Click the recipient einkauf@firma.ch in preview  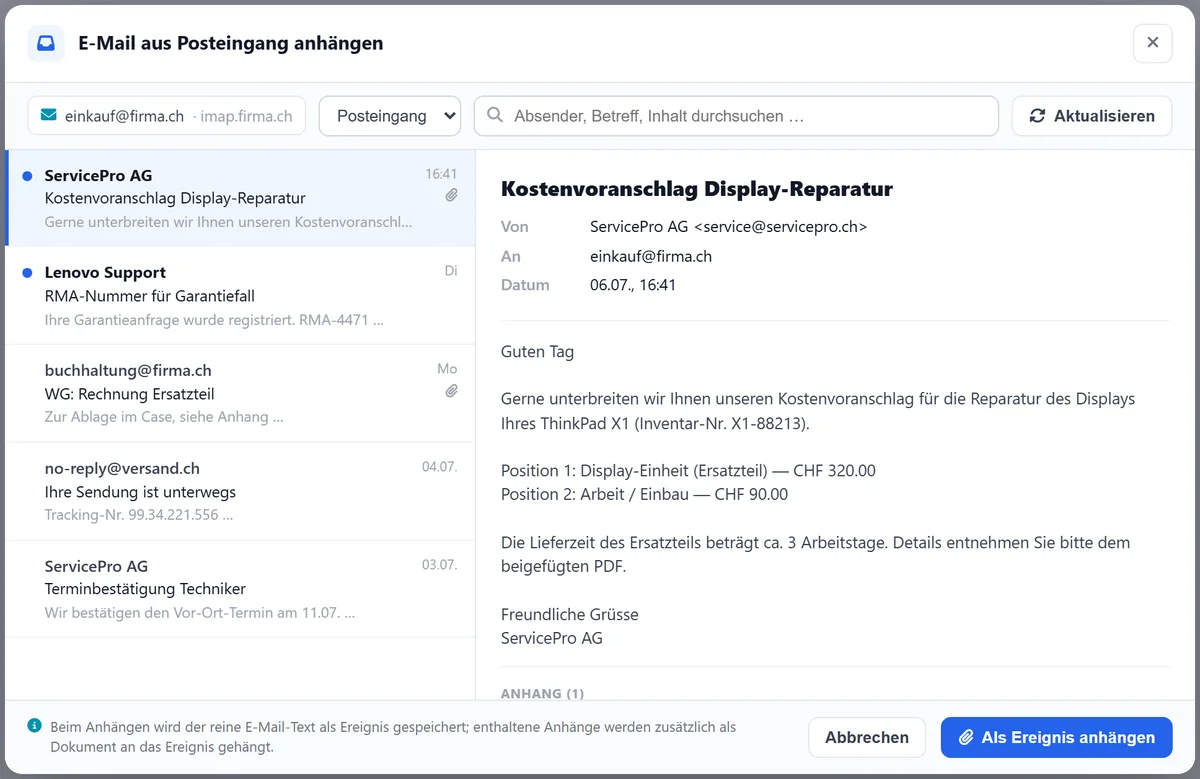click(651, 256)
